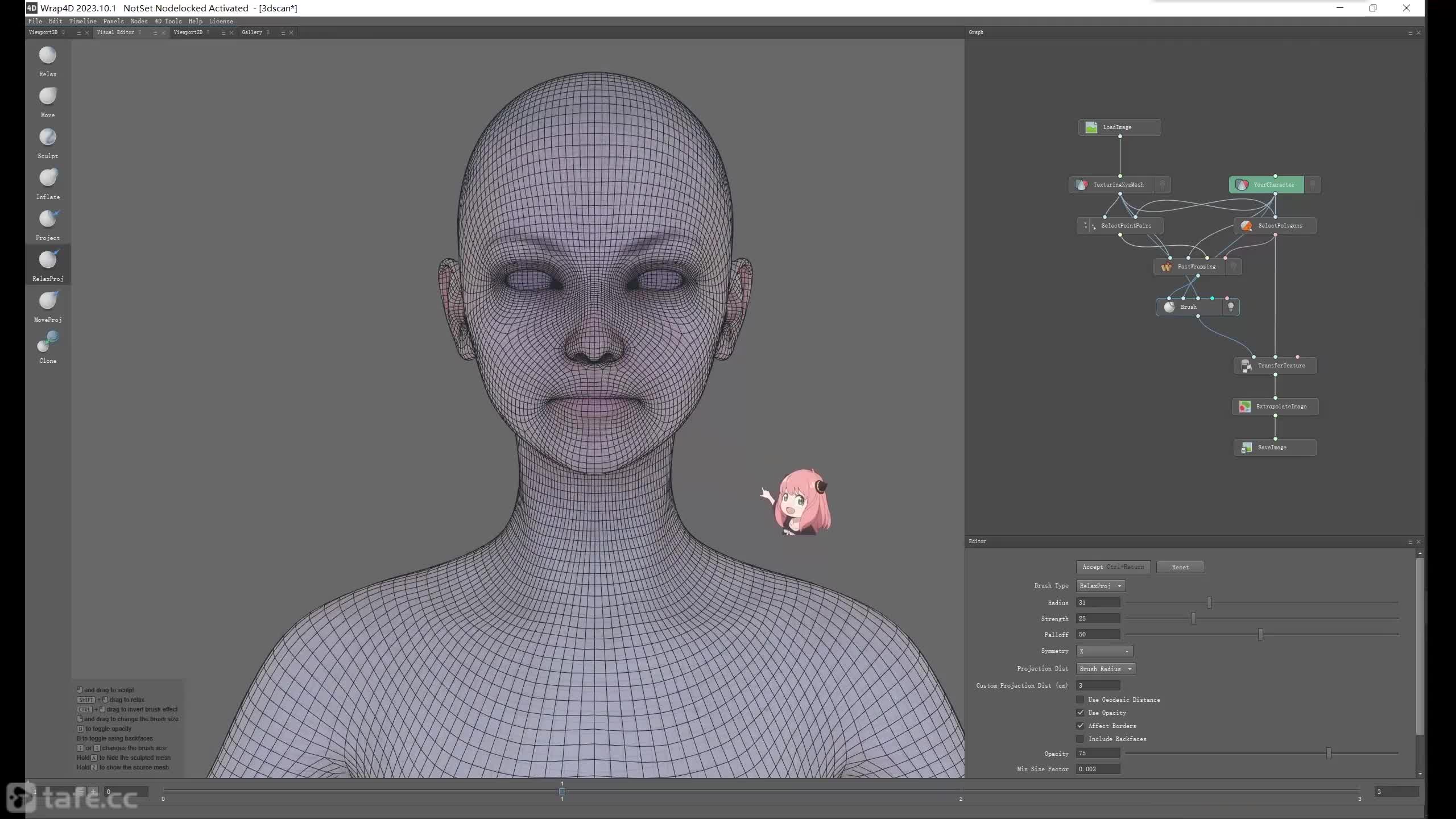The width and height of the screenshot is (1456, 819).
Task: Open the Graph panel options menu
Action: coord(1410,32)
